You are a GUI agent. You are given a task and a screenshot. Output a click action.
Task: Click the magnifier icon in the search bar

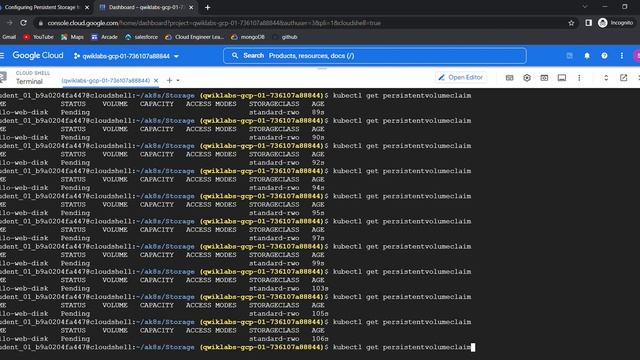click(x=235, y=56)
